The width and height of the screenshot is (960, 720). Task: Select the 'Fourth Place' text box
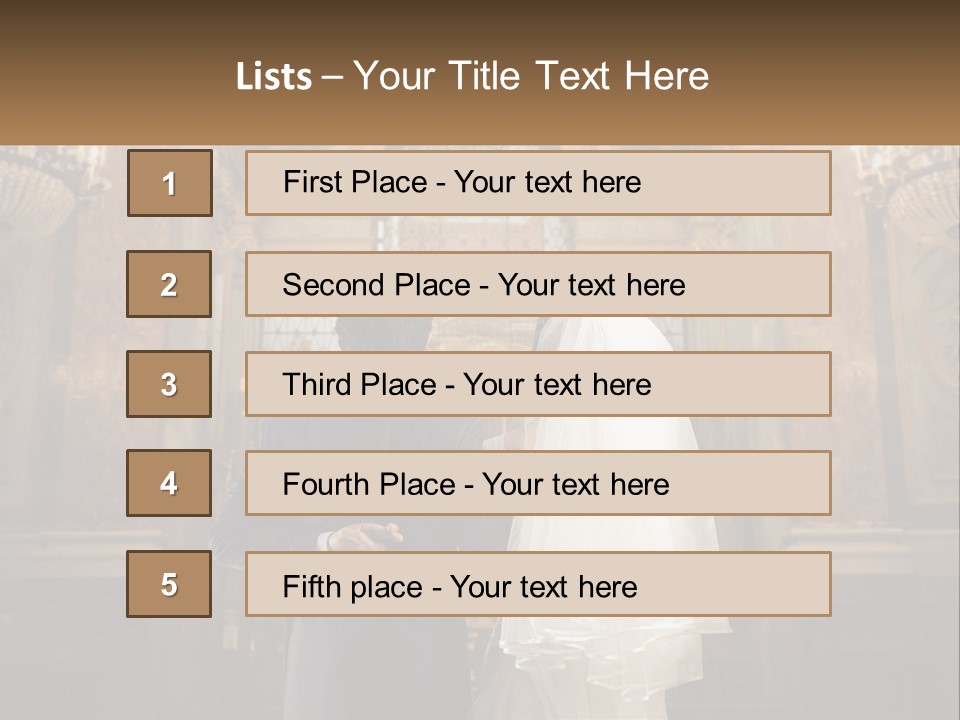[x=538, y=484]
